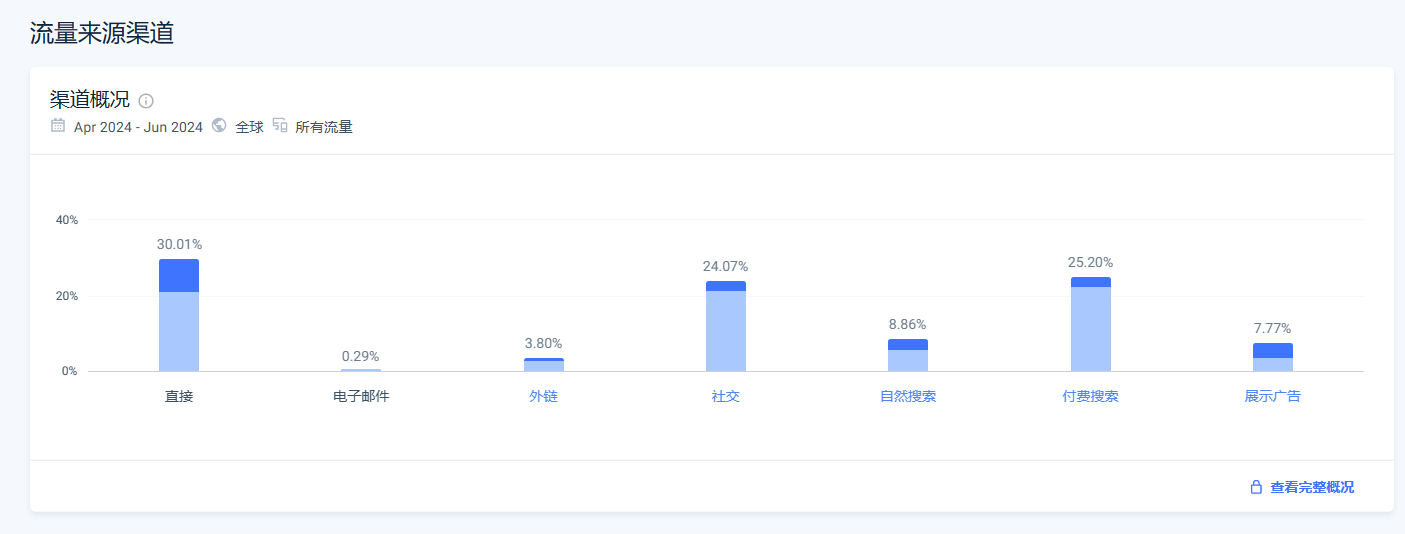Select the 自然搜索 channel label
Screen dimensions: 1405x534
click(x=907, y=396)
